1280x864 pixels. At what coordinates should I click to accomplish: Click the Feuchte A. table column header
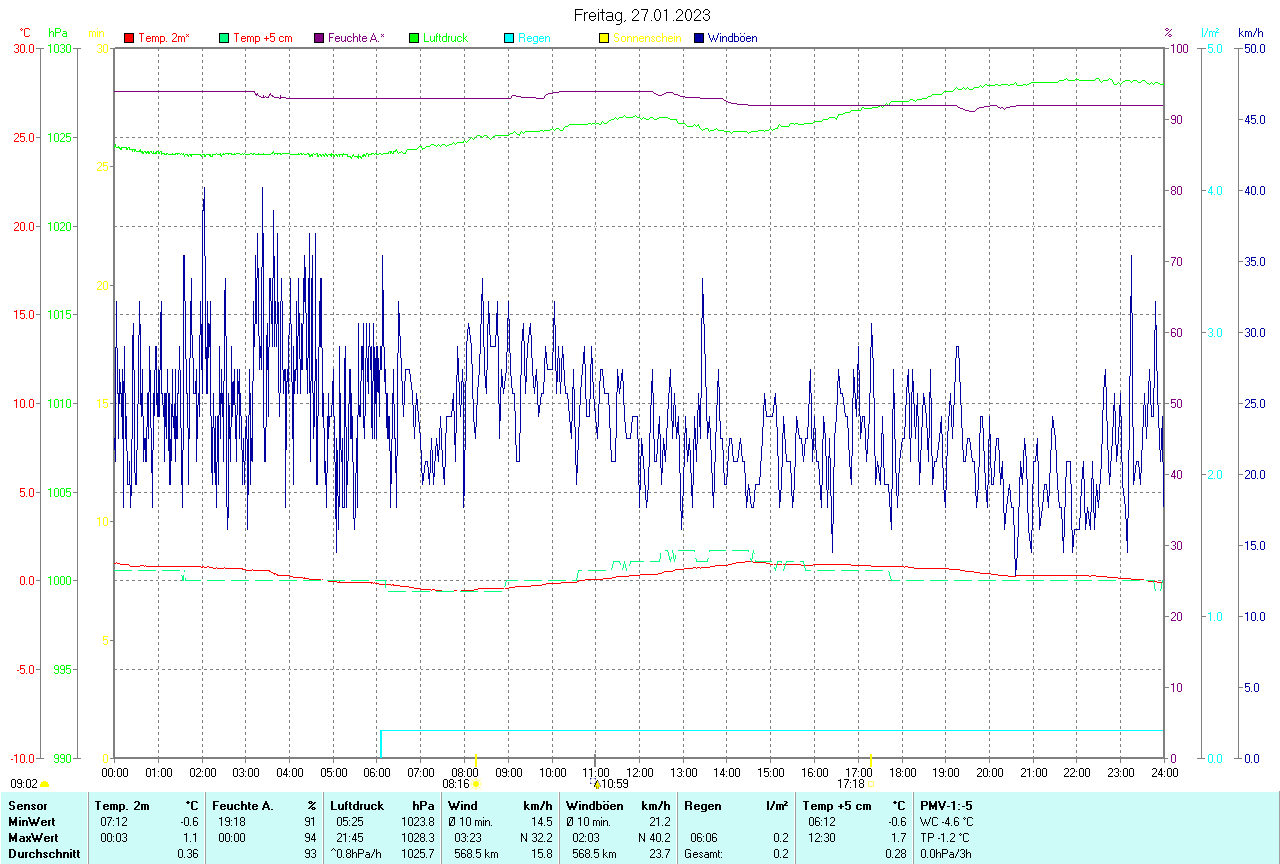[243, 806]
